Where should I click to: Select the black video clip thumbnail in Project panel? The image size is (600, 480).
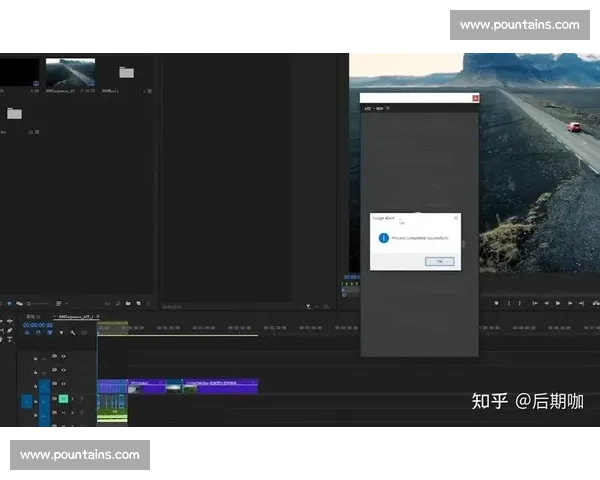click(18, 71)
